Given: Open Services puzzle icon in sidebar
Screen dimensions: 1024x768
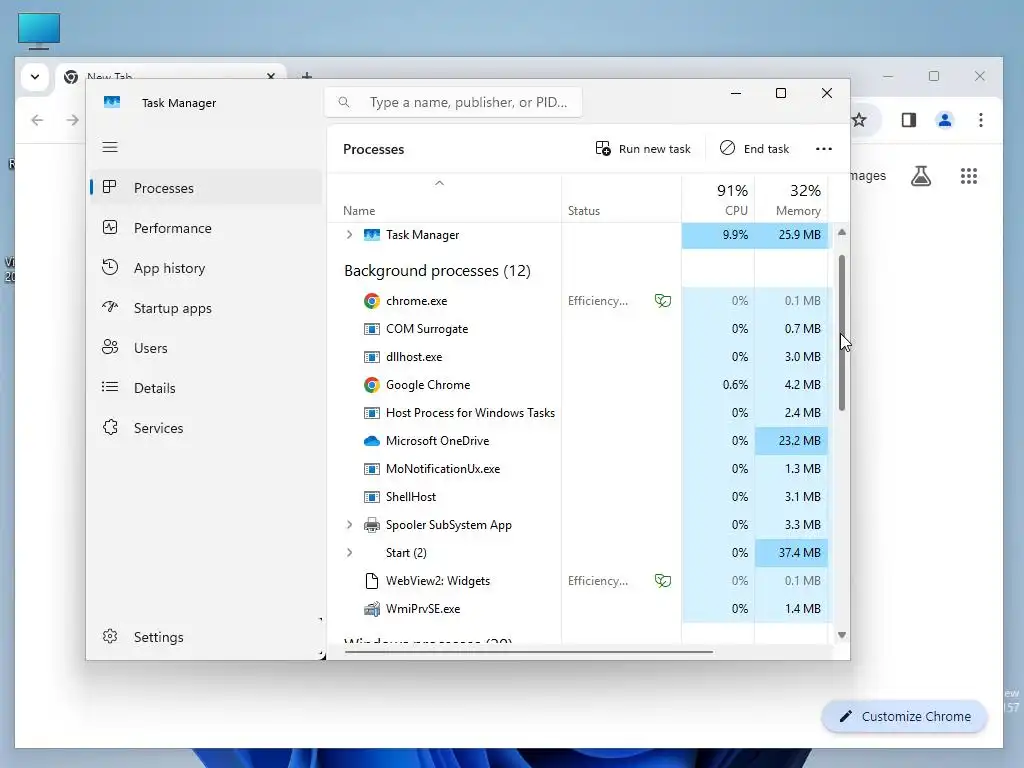Looking at the screenshot, I should coord(110,427).
